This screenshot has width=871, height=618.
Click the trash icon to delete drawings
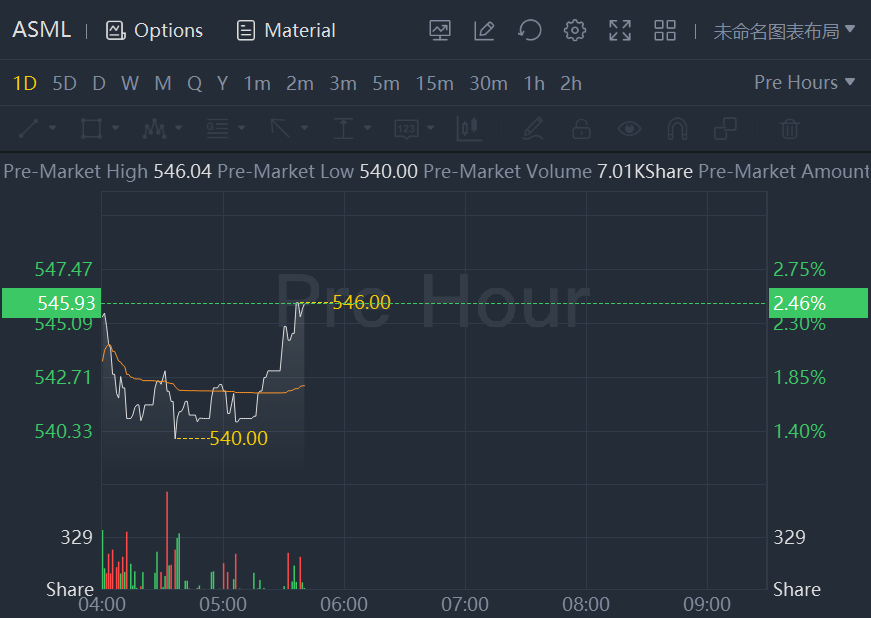[x=790, y=128]
